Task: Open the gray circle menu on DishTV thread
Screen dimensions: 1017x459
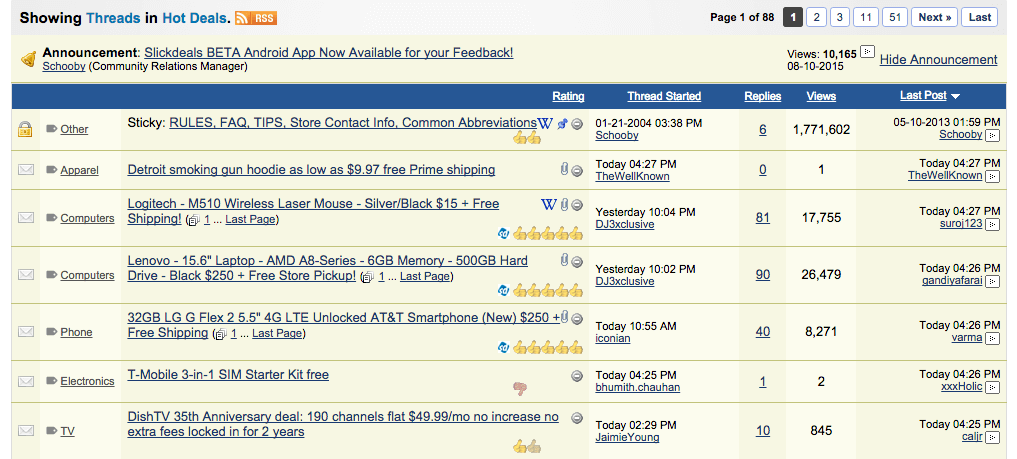Action: coord(577,418)
